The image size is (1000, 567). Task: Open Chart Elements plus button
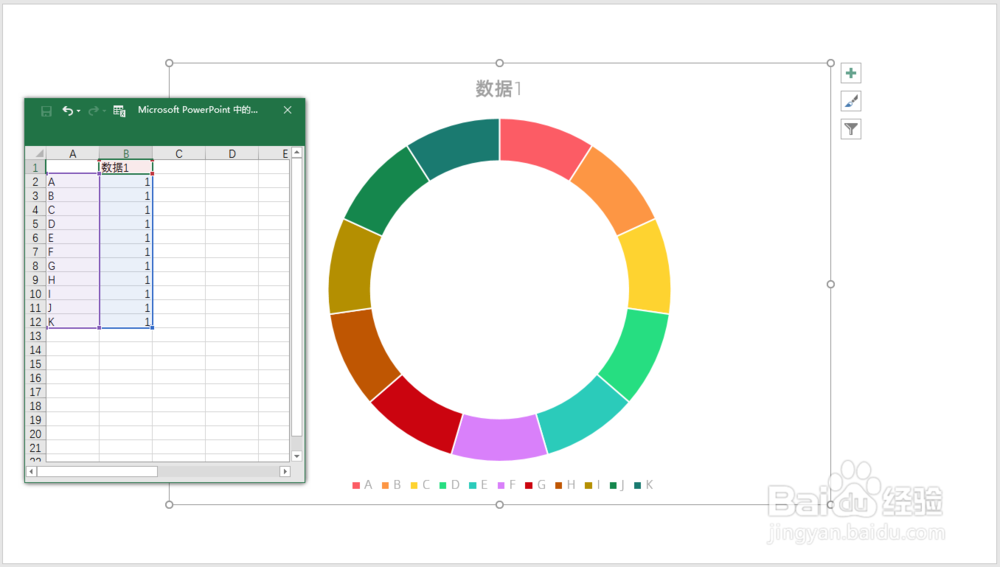851,73
